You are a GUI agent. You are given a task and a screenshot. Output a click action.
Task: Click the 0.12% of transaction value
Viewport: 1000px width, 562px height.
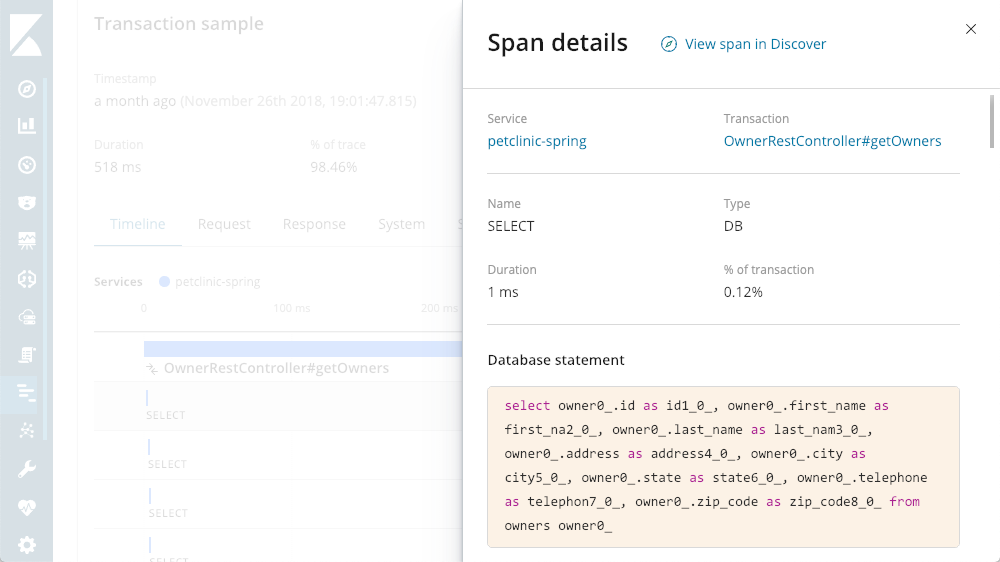[x=743, y=292]
